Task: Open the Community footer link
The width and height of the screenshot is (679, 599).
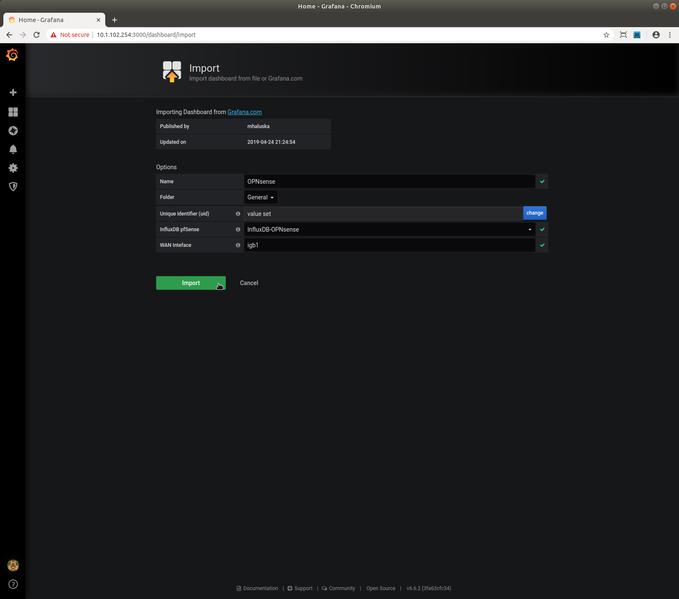Action: (x=338, y=588)
